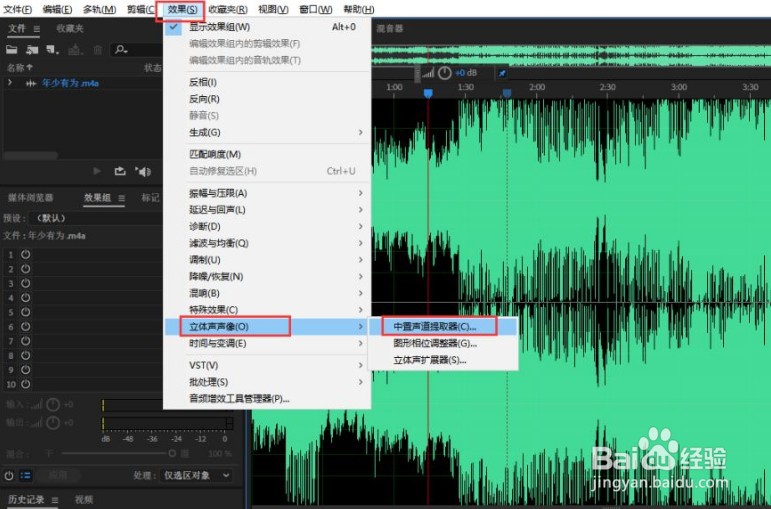The width and height of the screenshot is (771, 509).
Task: Click the input gain knob
Action: coord(53,405)
